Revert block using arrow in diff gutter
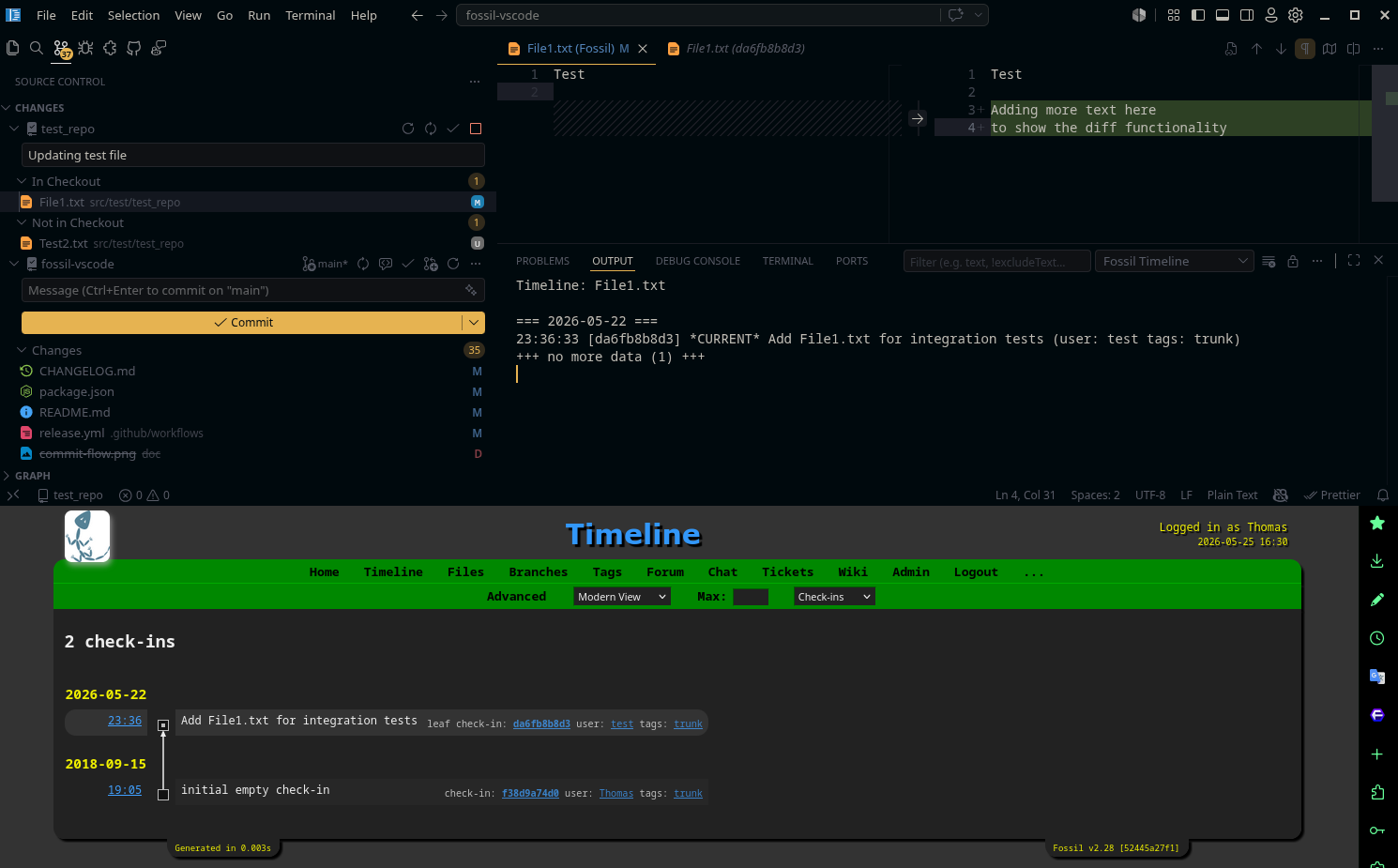Image resolution: width=1398 pixels, height=868 pixels. pos(918,118)
